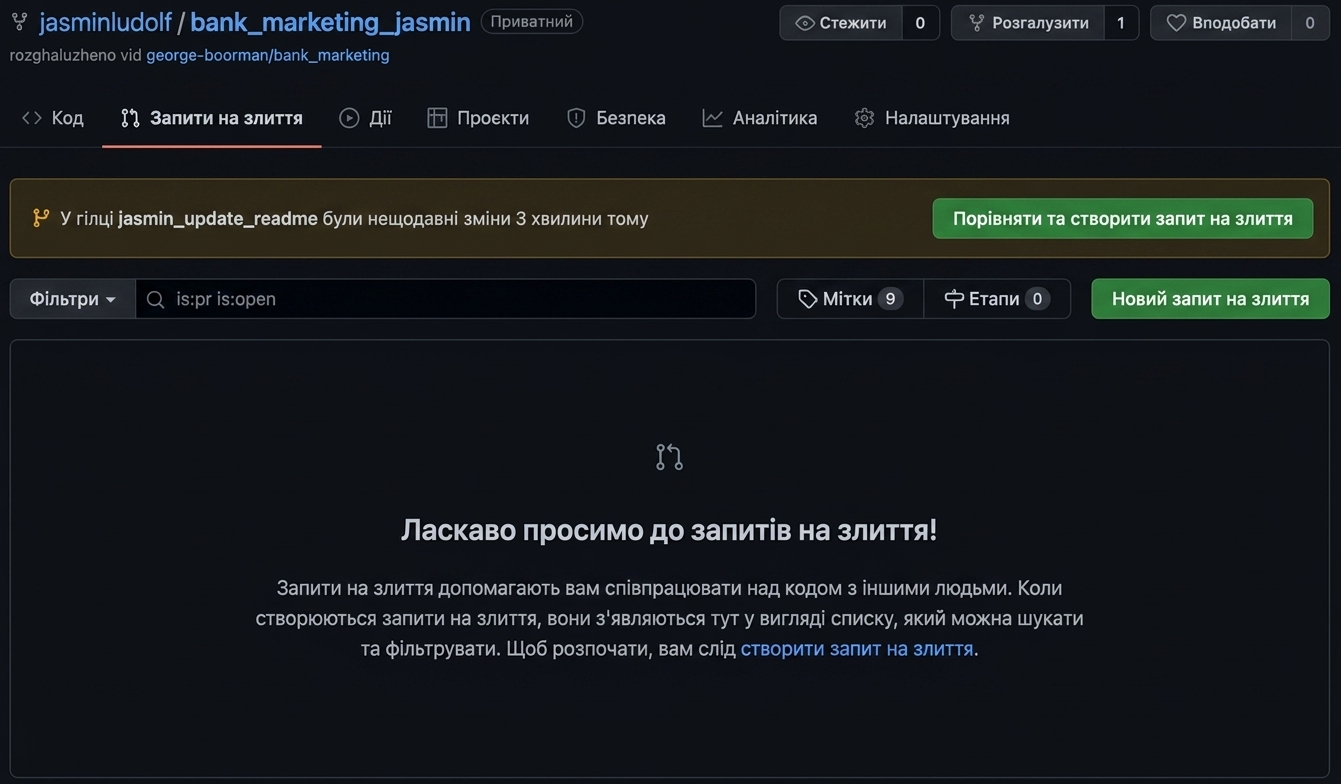The width and height of the screenshot is (1341, 784).
Task: Click the search magnifier icon
Action: 156,299
